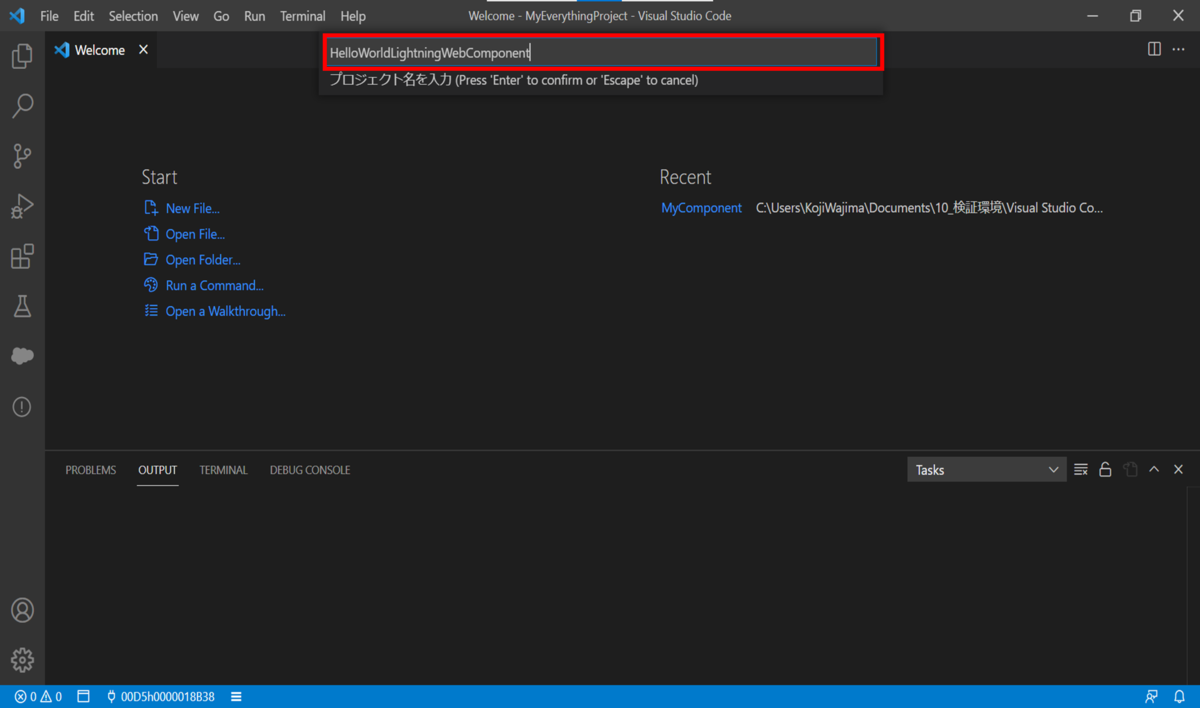Close the bottom panel

[x=1178, y=470]
